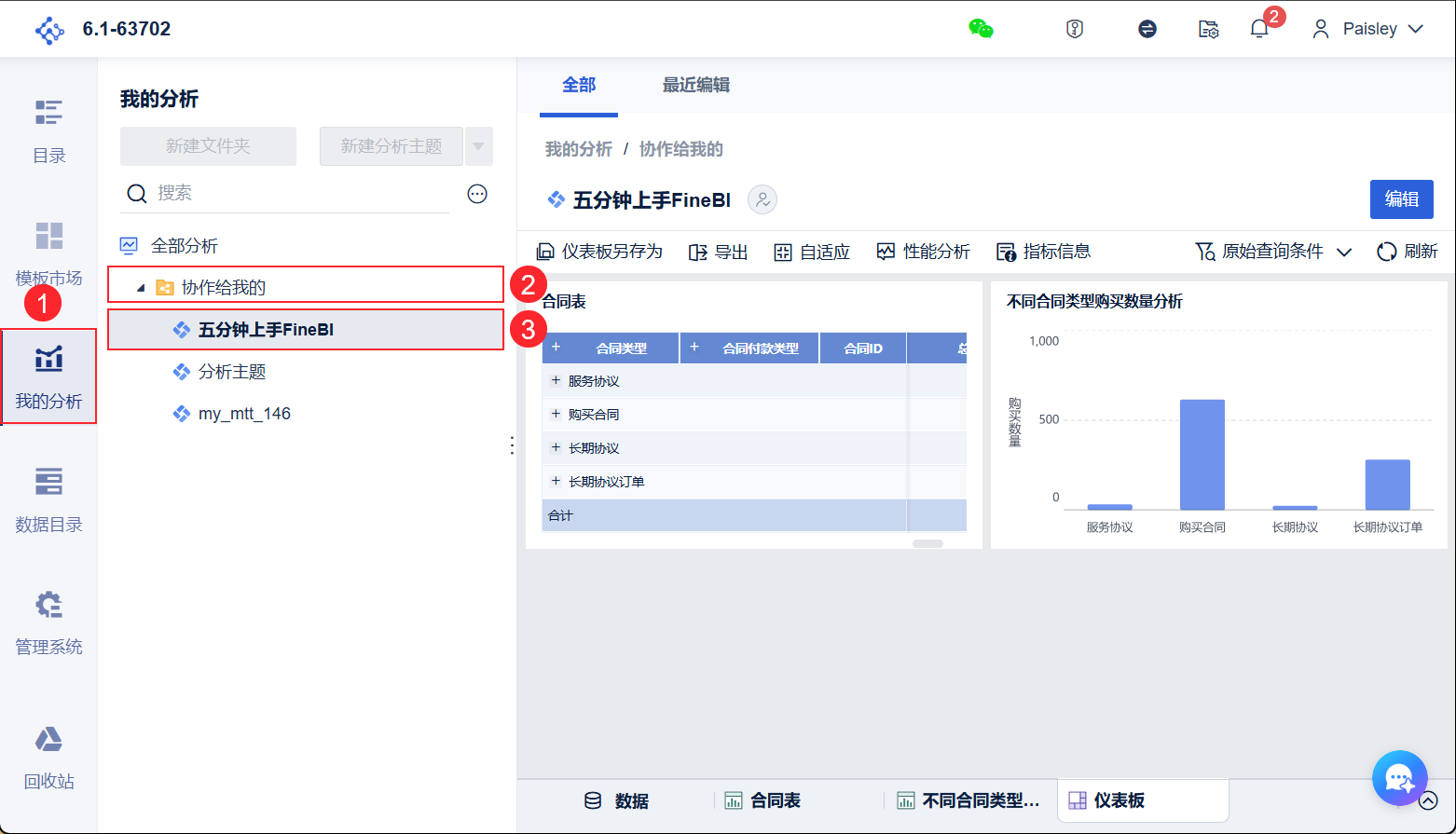Open the dropdown arrow beside 新建分析主题
1456x834 pixels.
[x=478, y=146]
